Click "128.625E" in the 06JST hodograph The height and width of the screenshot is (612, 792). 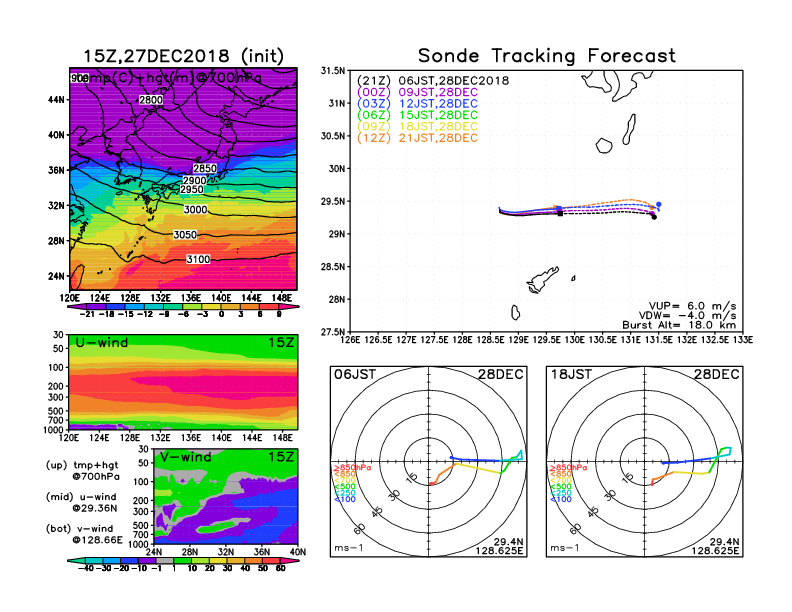point(499,550)
